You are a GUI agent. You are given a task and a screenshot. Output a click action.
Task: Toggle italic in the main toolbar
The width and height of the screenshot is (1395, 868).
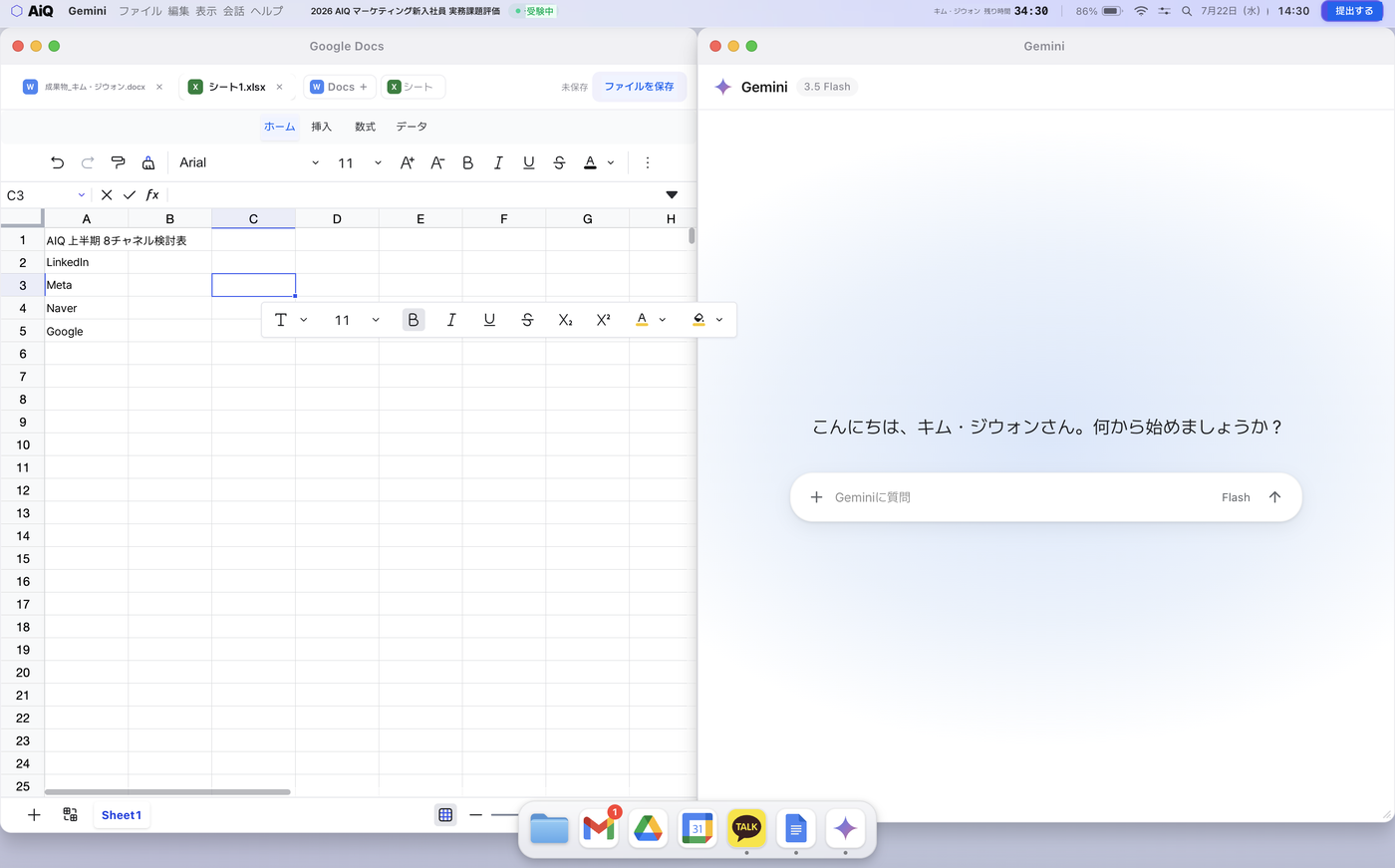click(498, 162)
